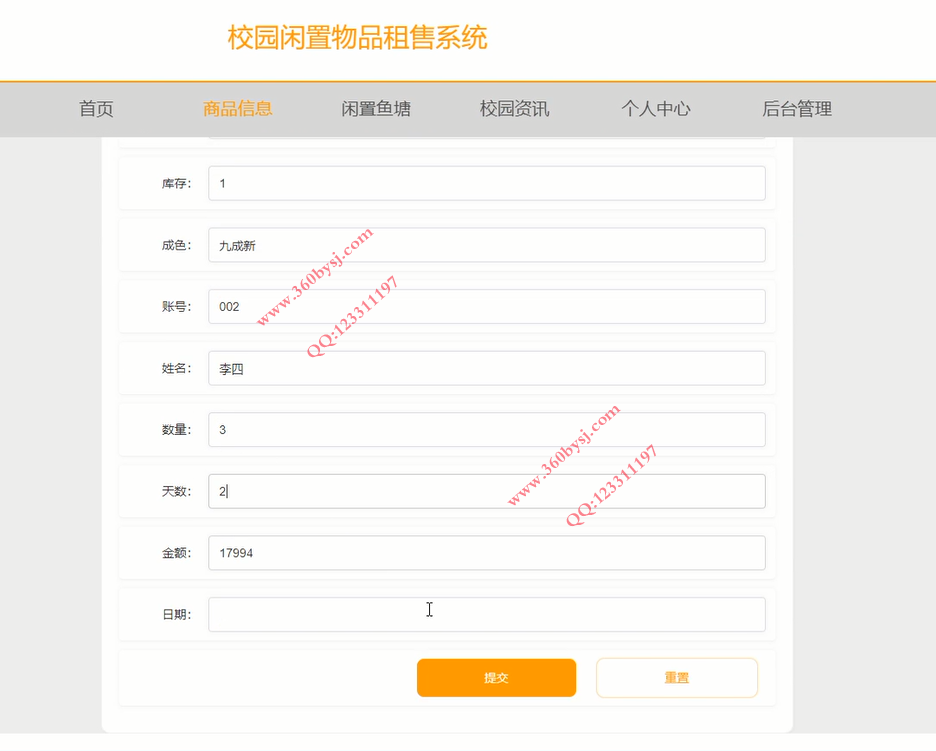Click the 数量 input field
This screenshot has height=751, width=936.
pos(487,430)
